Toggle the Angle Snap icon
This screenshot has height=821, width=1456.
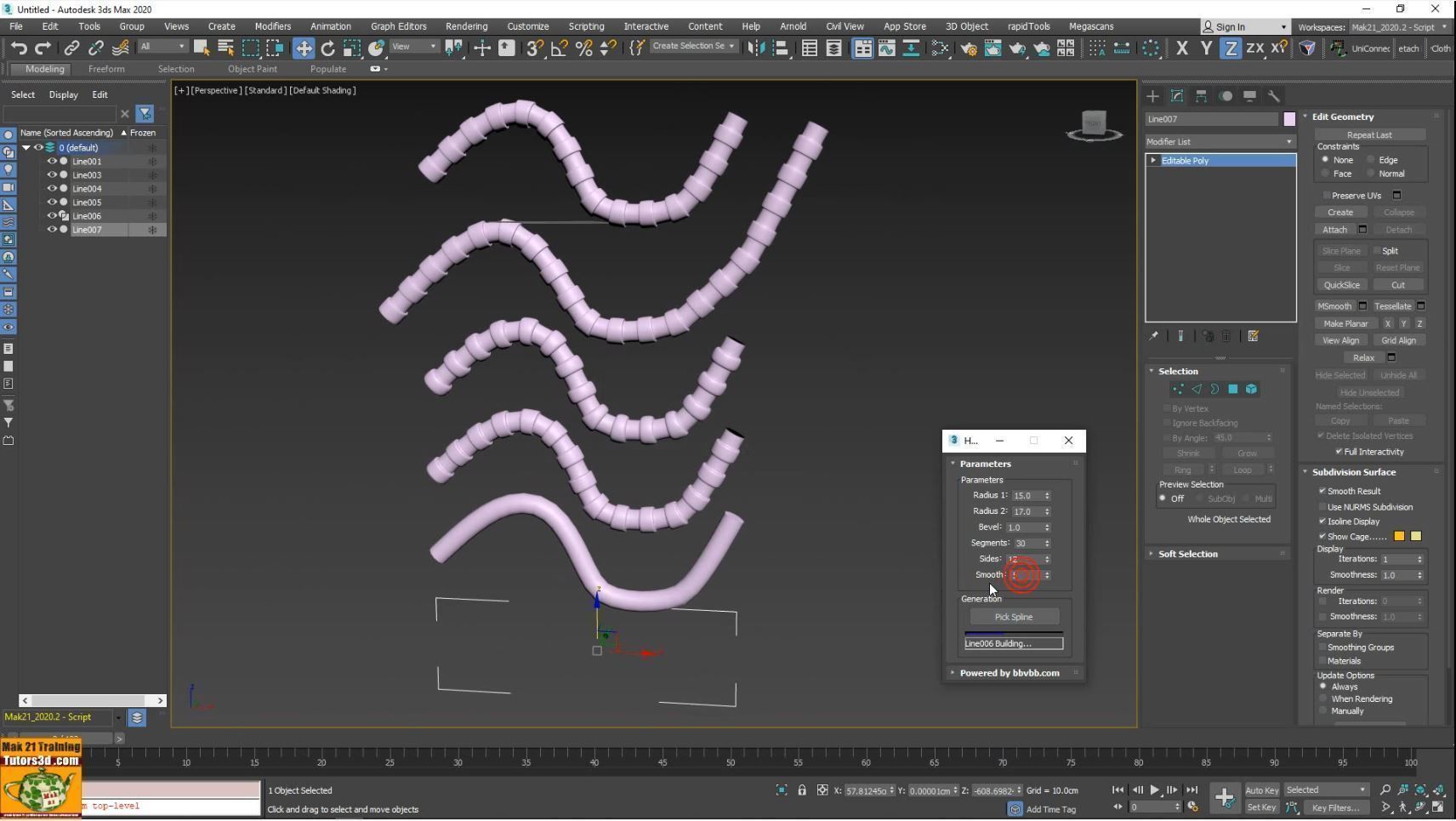pyautogui.click(x=560, y=48)
